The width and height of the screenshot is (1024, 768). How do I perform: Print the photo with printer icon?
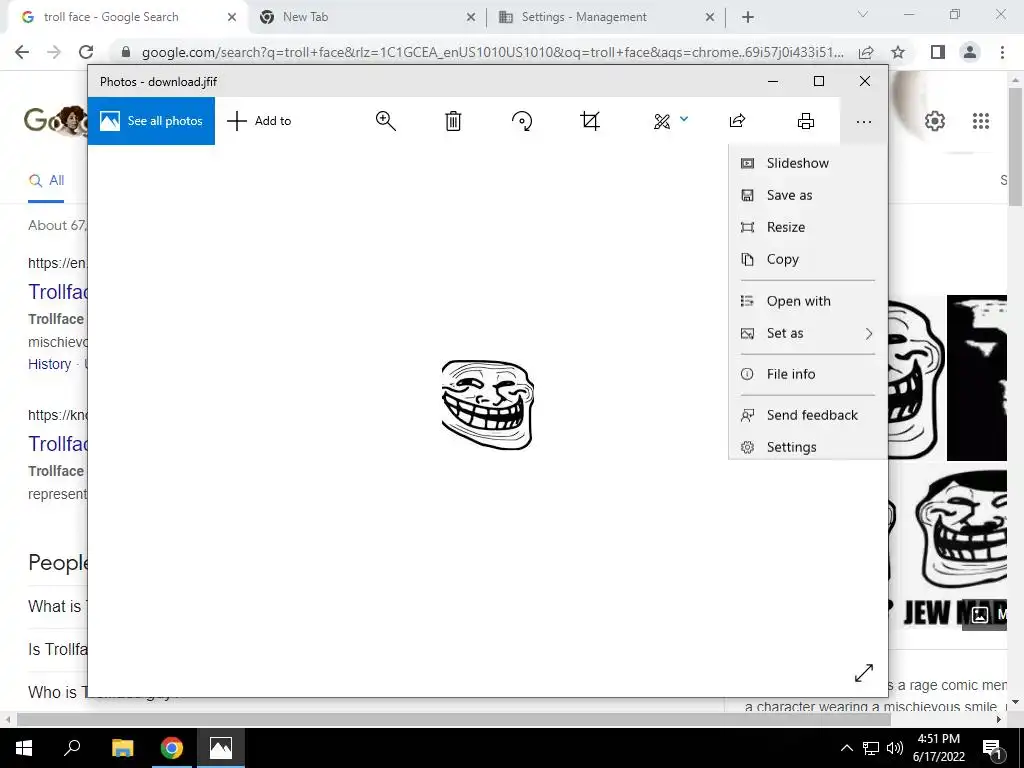click(806, 121)
